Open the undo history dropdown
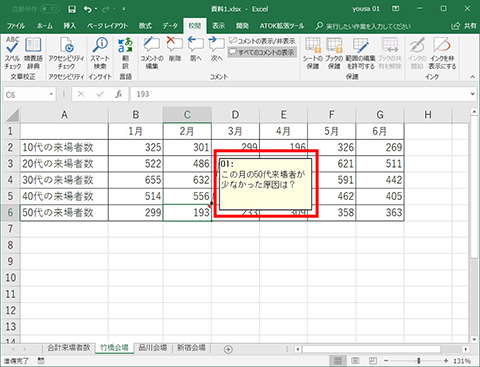Image resolution: width=480 pixels, height=367 pixels. [x=96, y=9]
